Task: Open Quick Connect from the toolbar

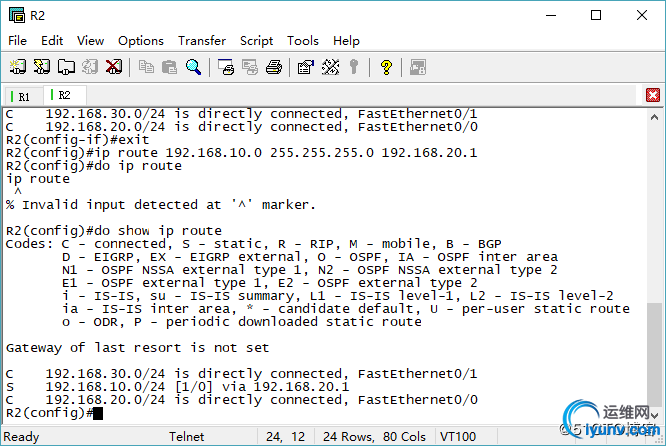Action: (41, 67)
